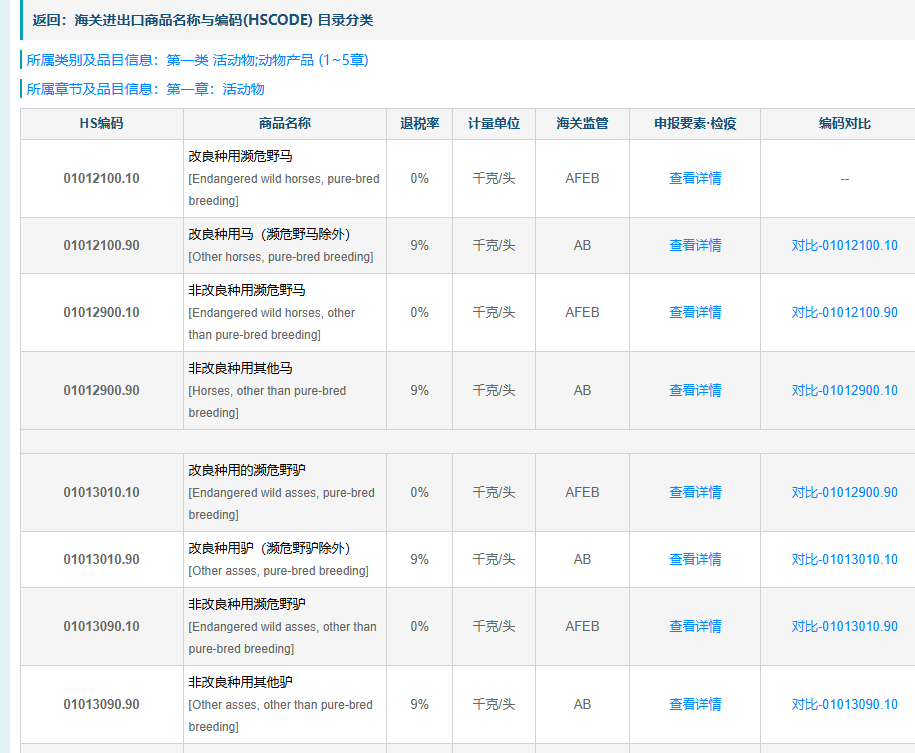This screenshot has width=915, height=753.
Task: Click AFEB supervision cell for 01012100.10
Action: click(582, 179)
